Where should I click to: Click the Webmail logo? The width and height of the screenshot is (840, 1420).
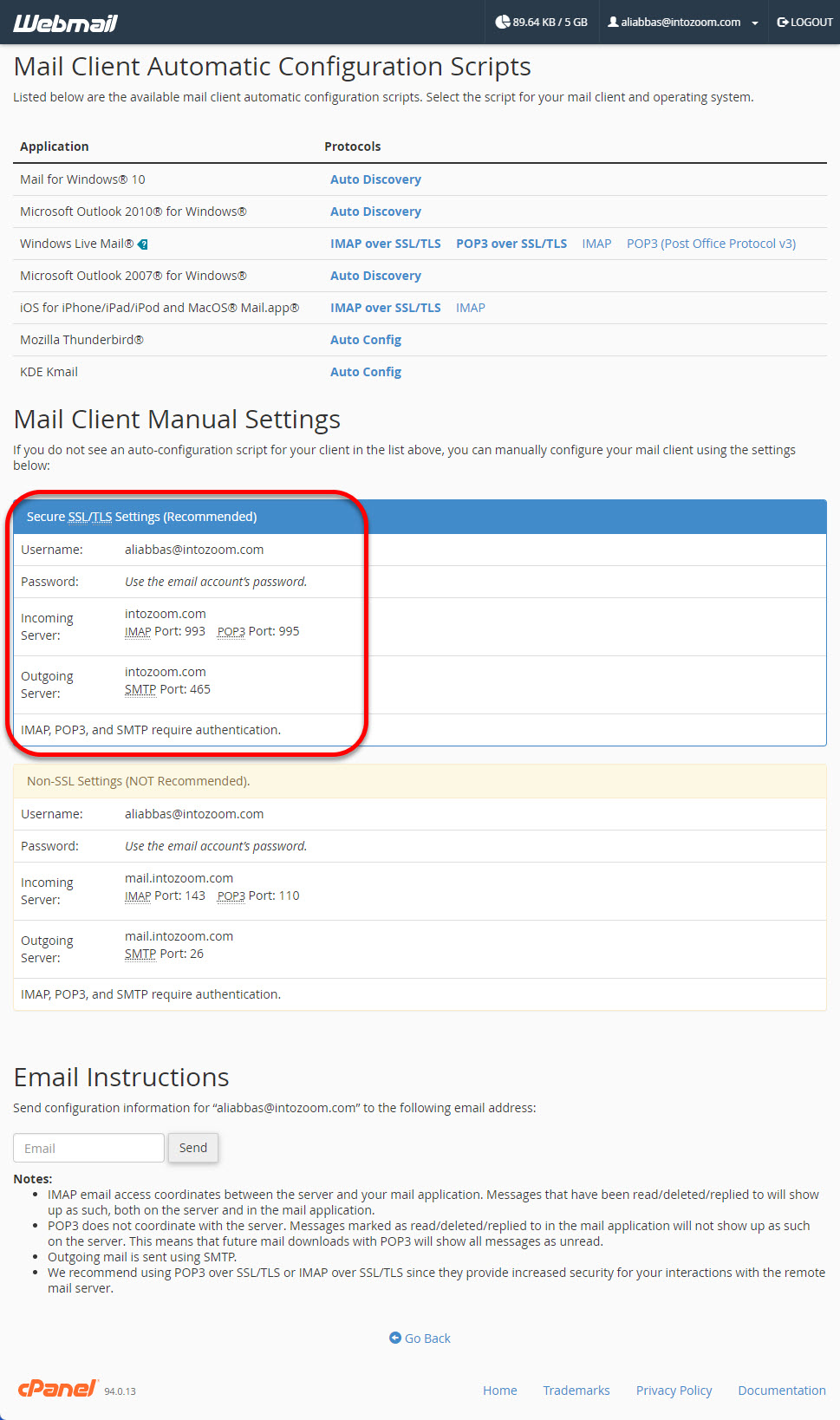pos(65,23)
